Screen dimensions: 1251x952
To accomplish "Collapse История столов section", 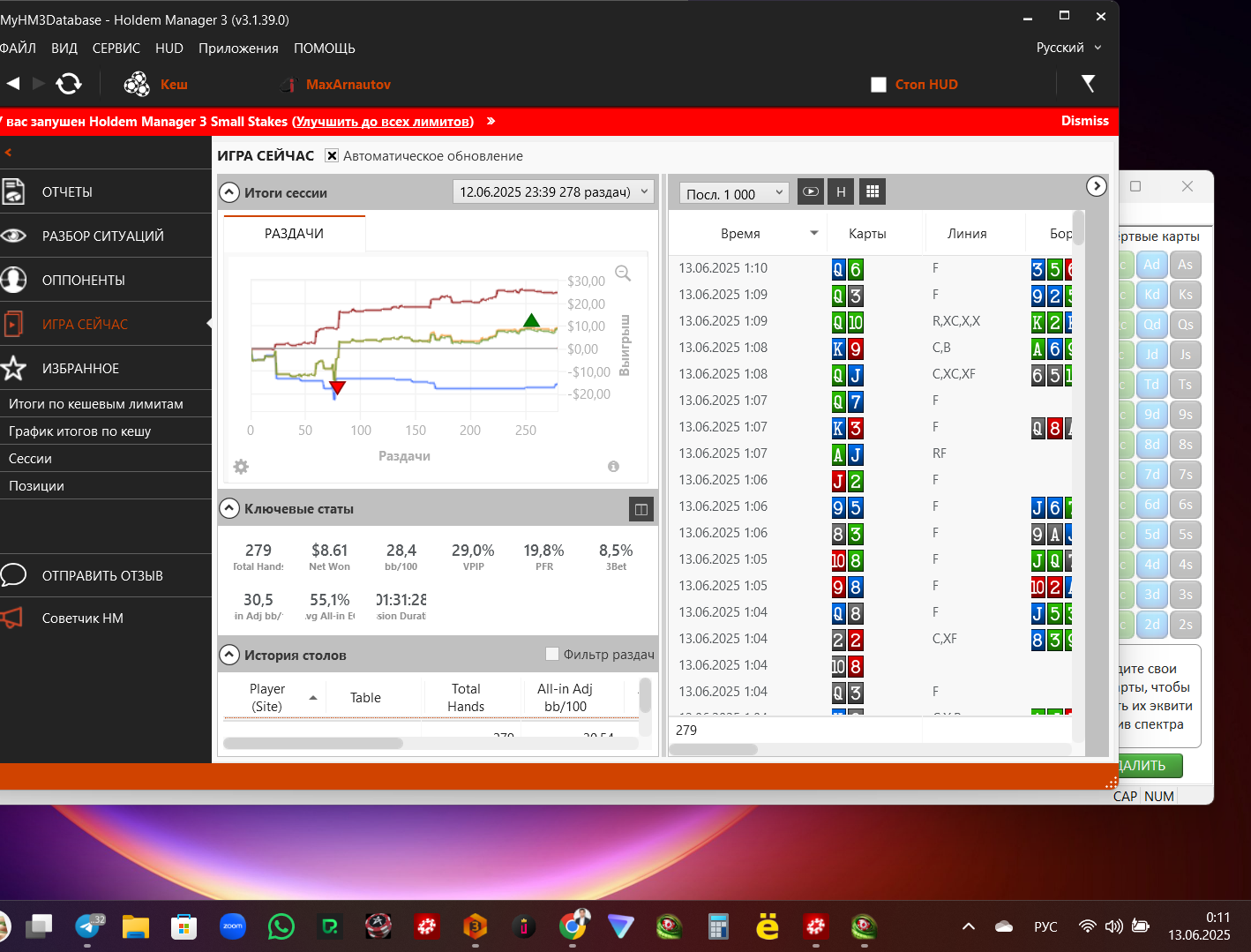I will click(229, 655).
